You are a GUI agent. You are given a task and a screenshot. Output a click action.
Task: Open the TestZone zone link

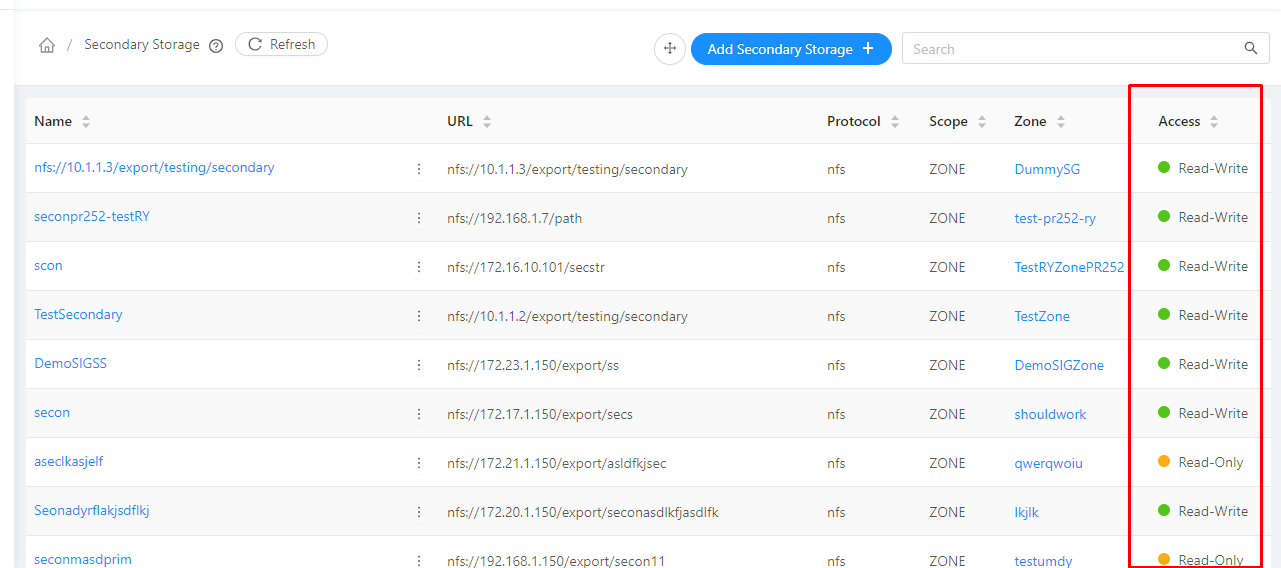(x=1042, y=316)
